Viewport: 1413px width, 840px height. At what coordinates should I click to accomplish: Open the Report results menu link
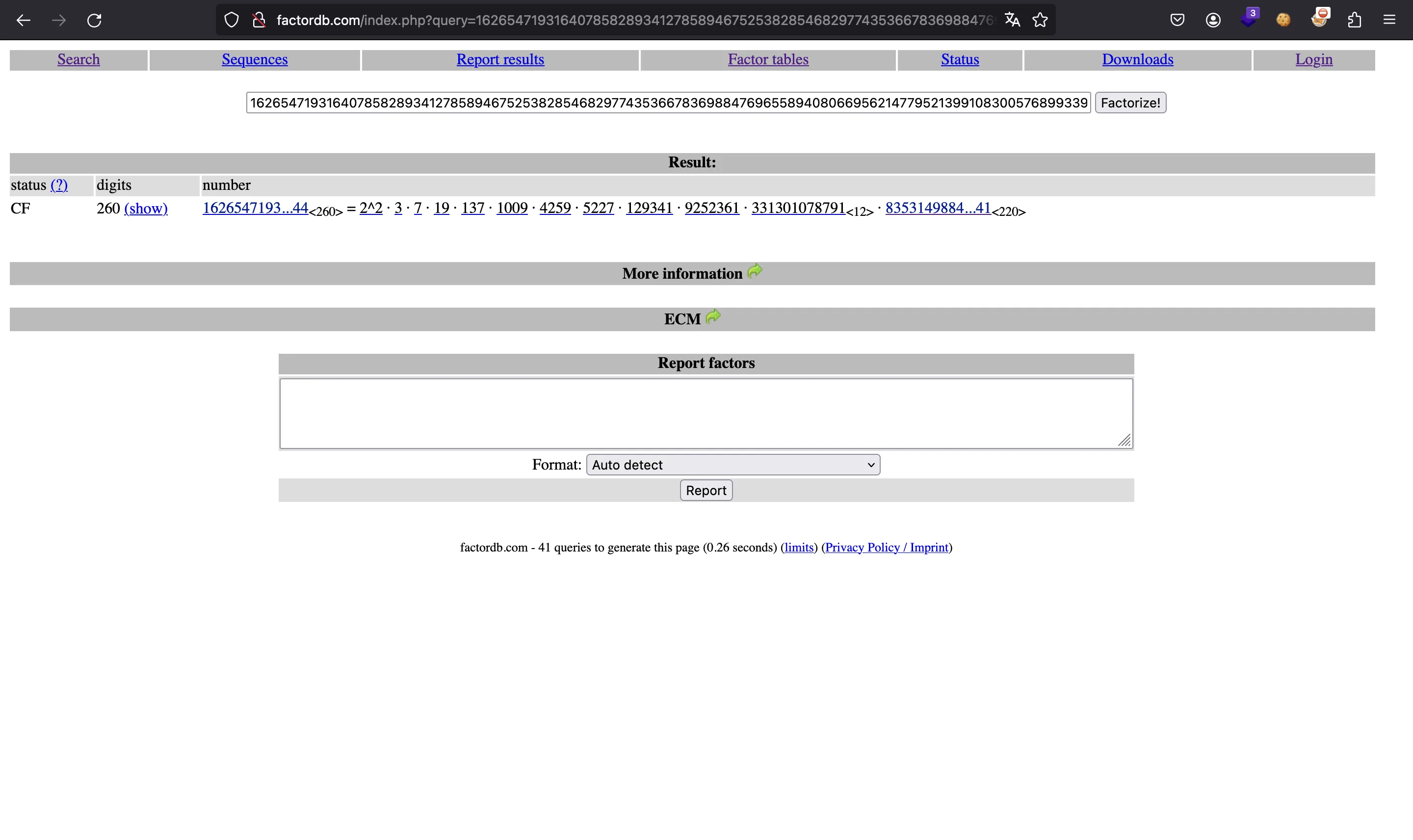pyautogui.click(x=500, y=59)
